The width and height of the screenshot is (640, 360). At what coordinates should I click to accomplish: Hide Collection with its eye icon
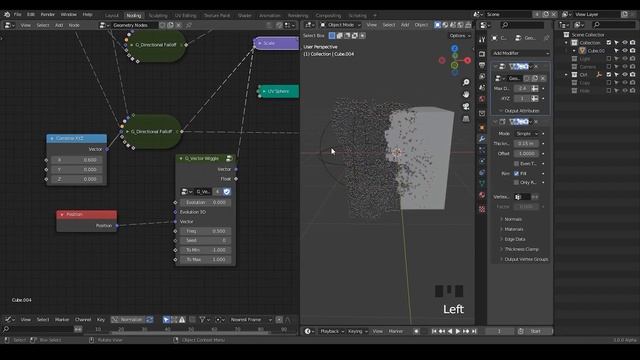pyautogui.click(x=625, y=42)
